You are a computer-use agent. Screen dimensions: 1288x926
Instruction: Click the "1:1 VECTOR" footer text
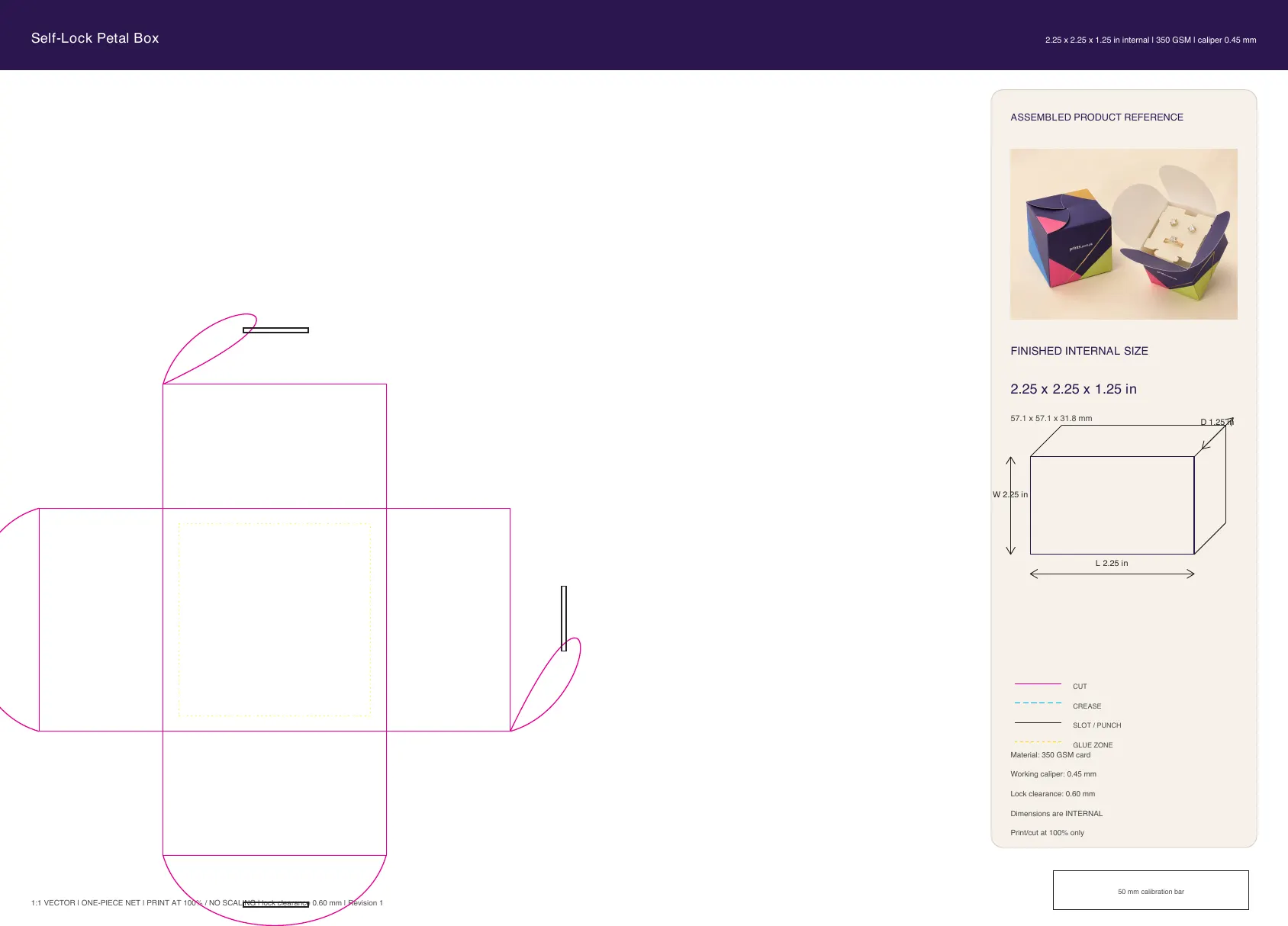(x=53, y=903)
